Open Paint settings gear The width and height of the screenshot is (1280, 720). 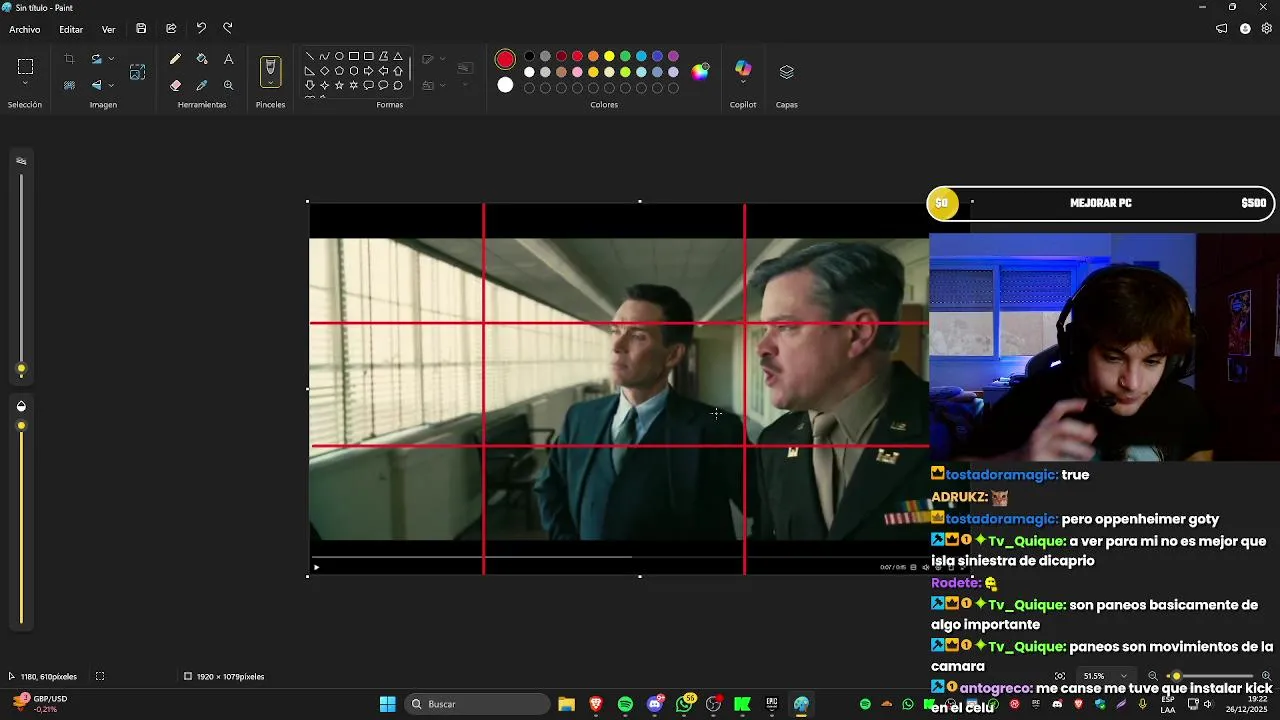coord(1266,29)
